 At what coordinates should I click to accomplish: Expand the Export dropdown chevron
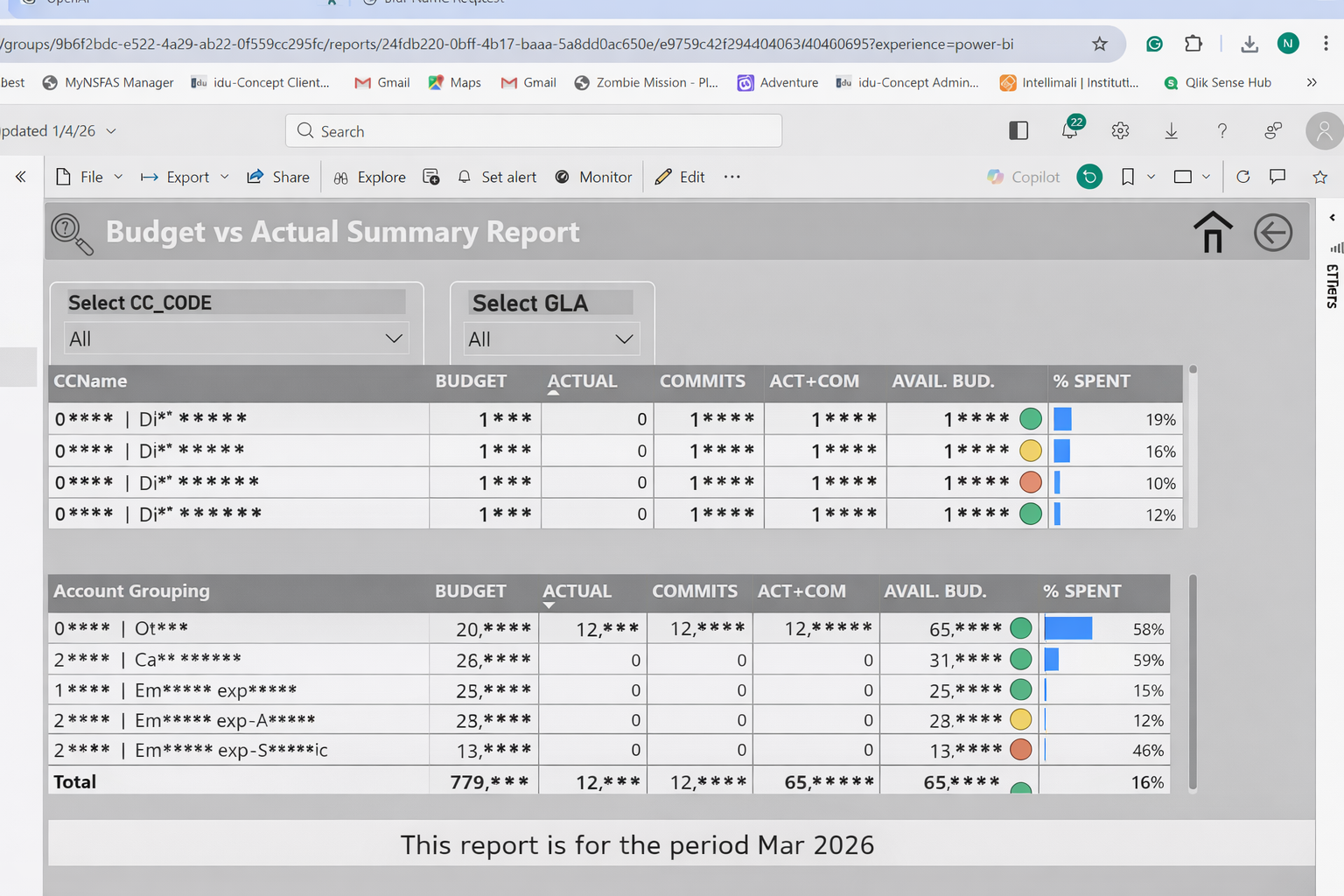[225, 177]
